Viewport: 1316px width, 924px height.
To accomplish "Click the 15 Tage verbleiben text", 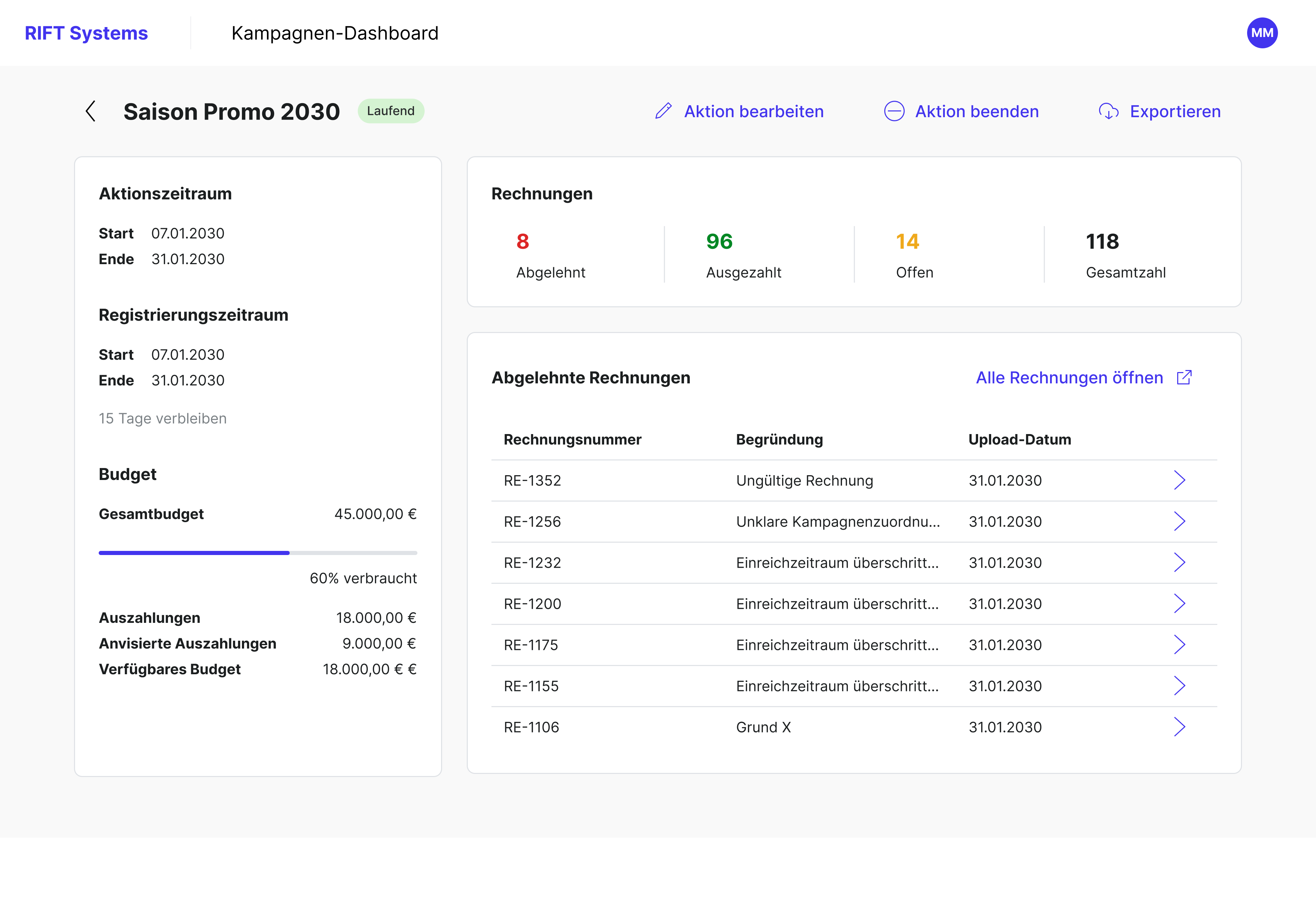I will pyautogui.click(x=163, y=418).
